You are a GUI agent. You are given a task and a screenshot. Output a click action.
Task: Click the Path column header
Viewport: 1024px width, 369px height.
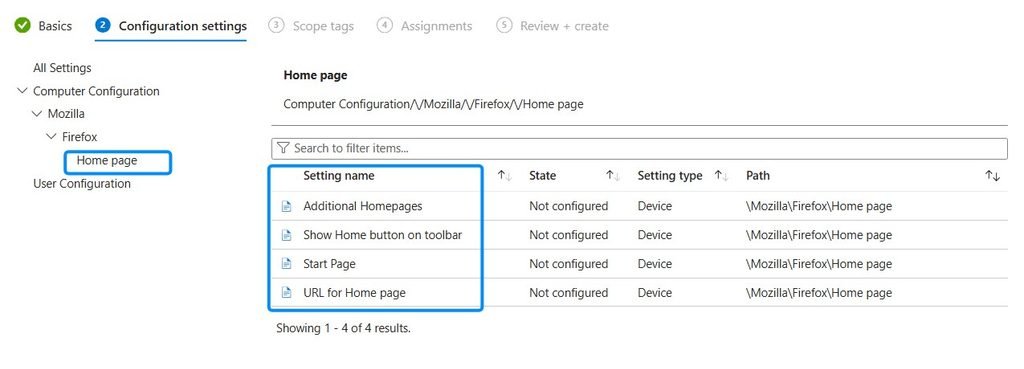point(758,176)
